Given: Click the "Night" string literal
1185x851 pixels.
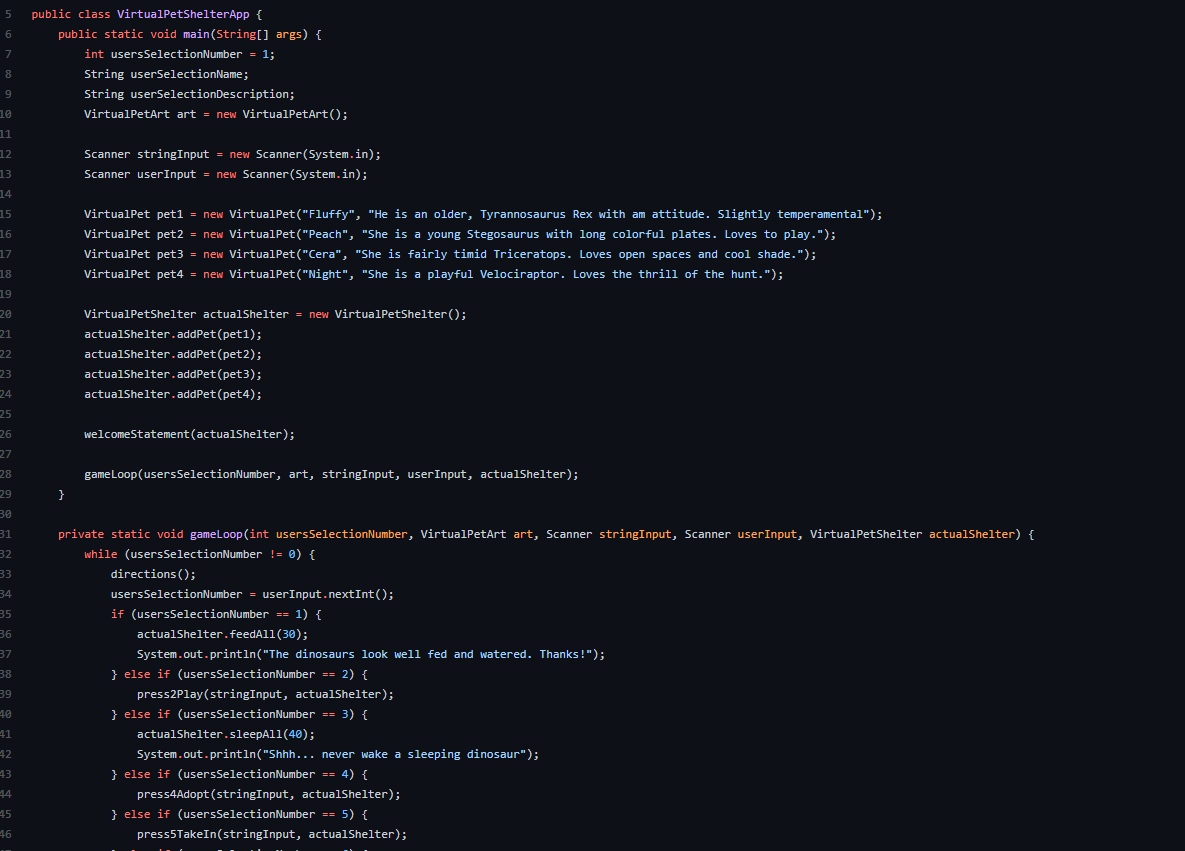Looking at the screenshot, I should click(325, 274).
